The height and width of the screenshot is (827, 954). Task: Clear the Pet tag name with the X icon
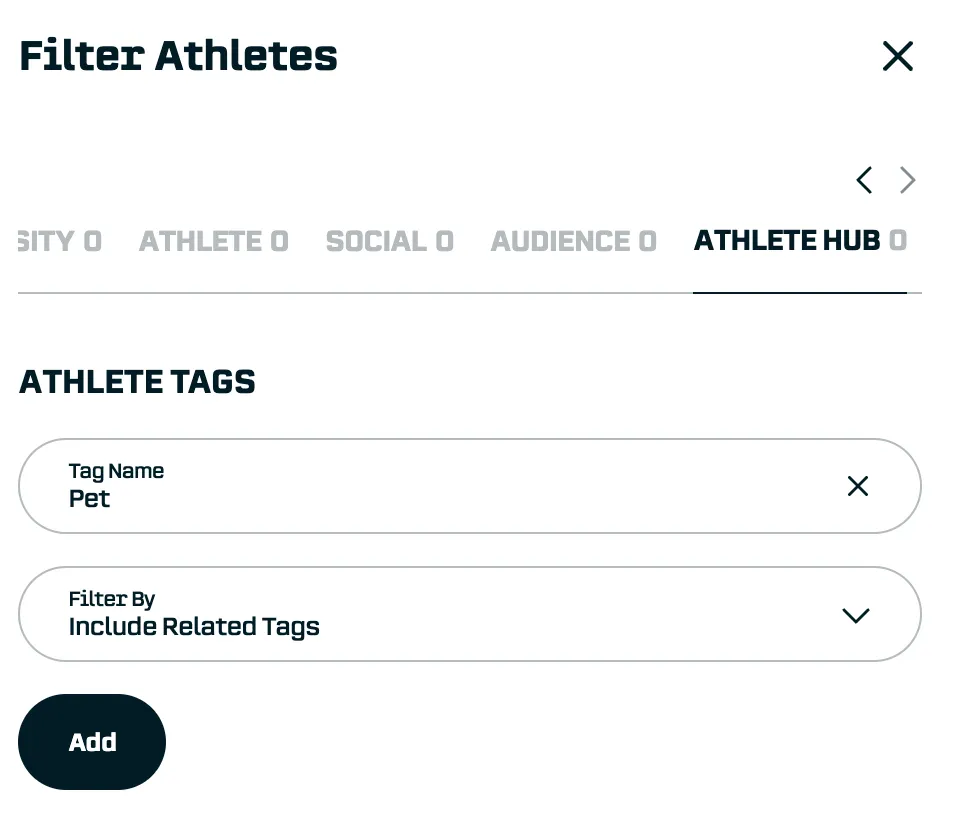point(857,486)
